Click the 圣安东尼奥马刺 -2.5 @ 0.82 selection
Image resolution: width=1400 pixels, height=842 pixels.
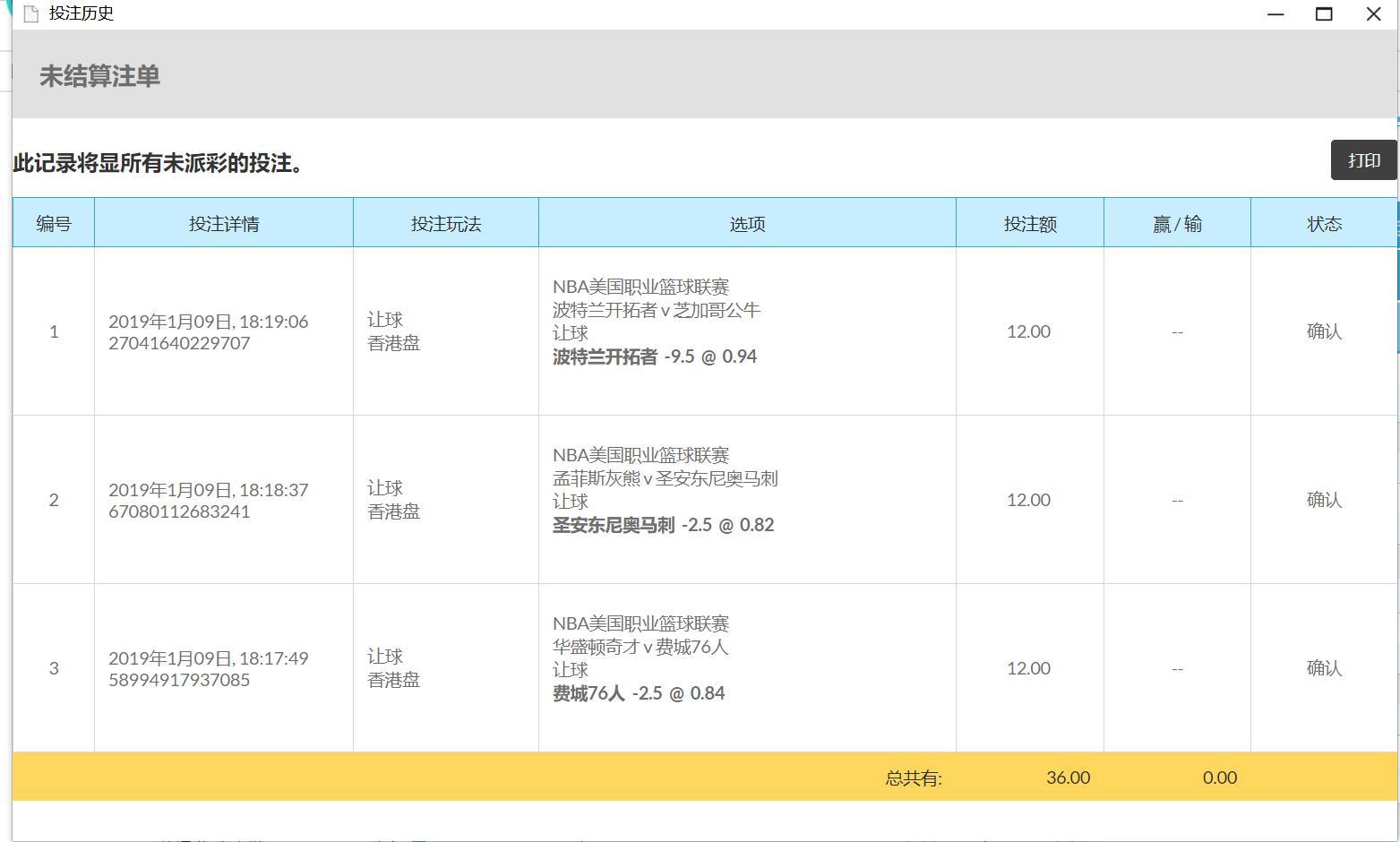point(663,525)
